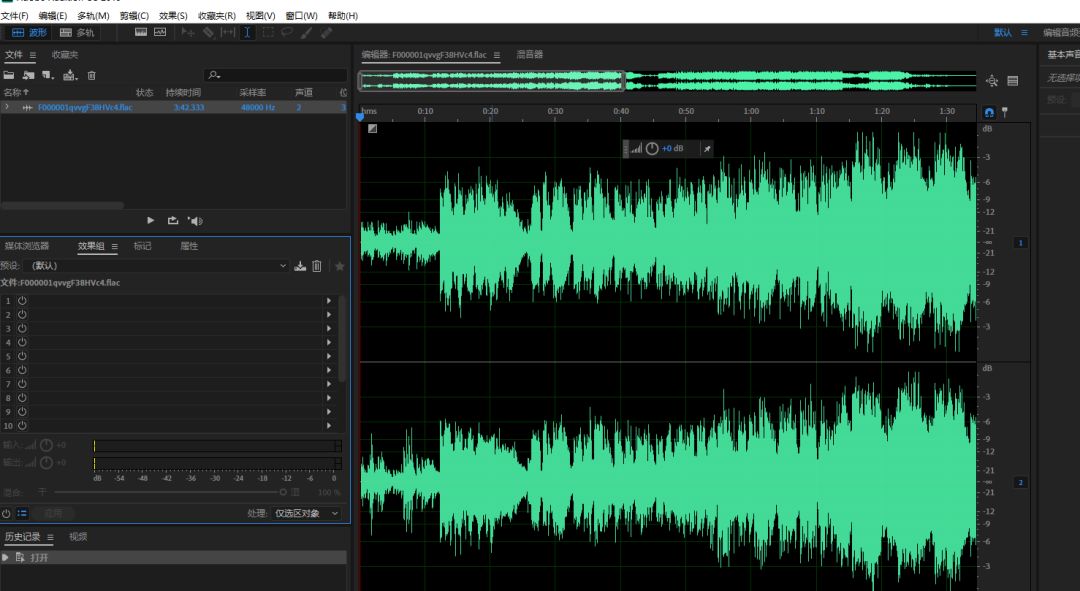
Task: Open the 效果(S) menu
Action: pos(173,15)
